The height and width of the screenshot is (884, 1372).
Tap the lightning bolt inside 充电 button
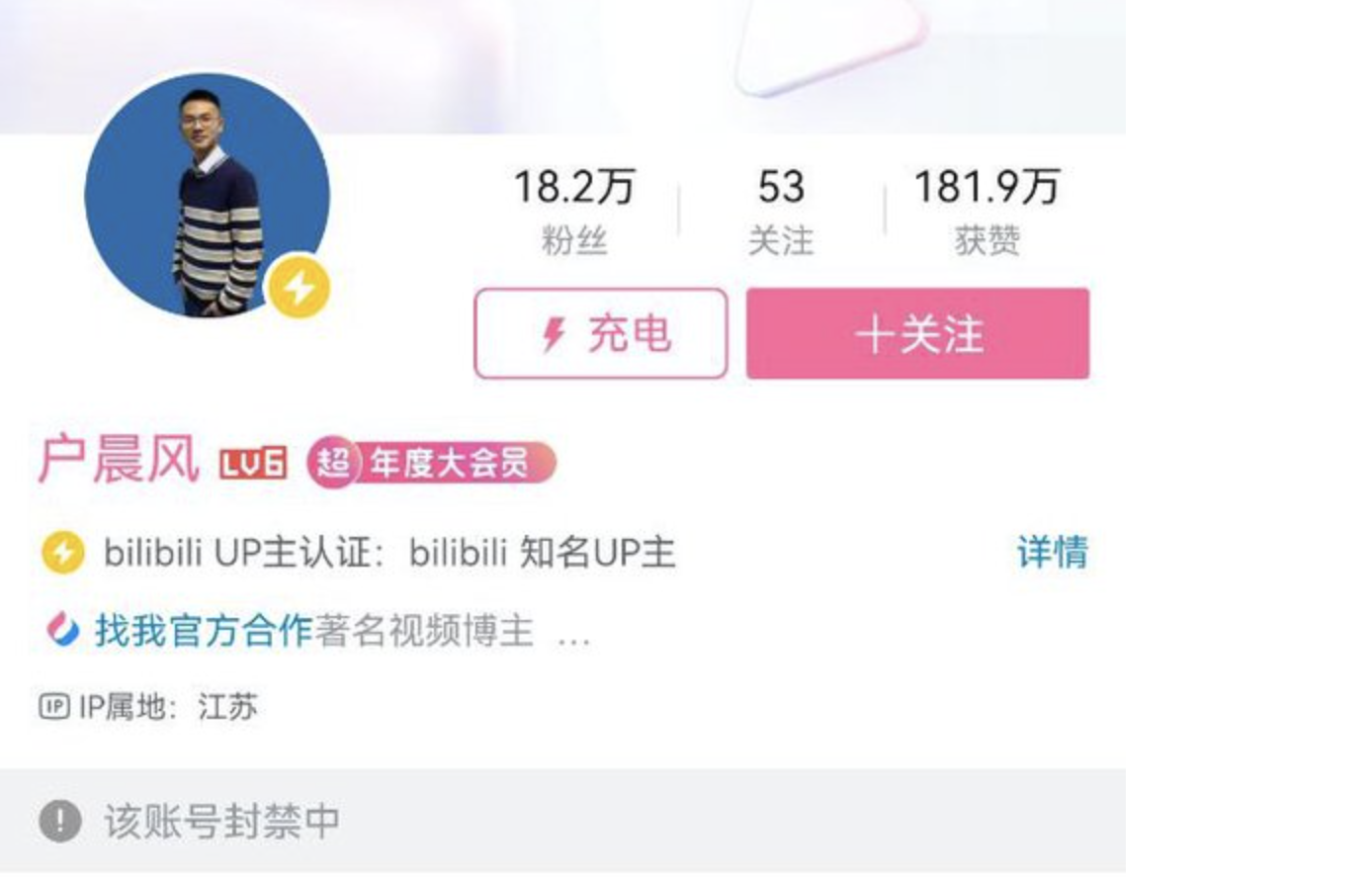555,334
